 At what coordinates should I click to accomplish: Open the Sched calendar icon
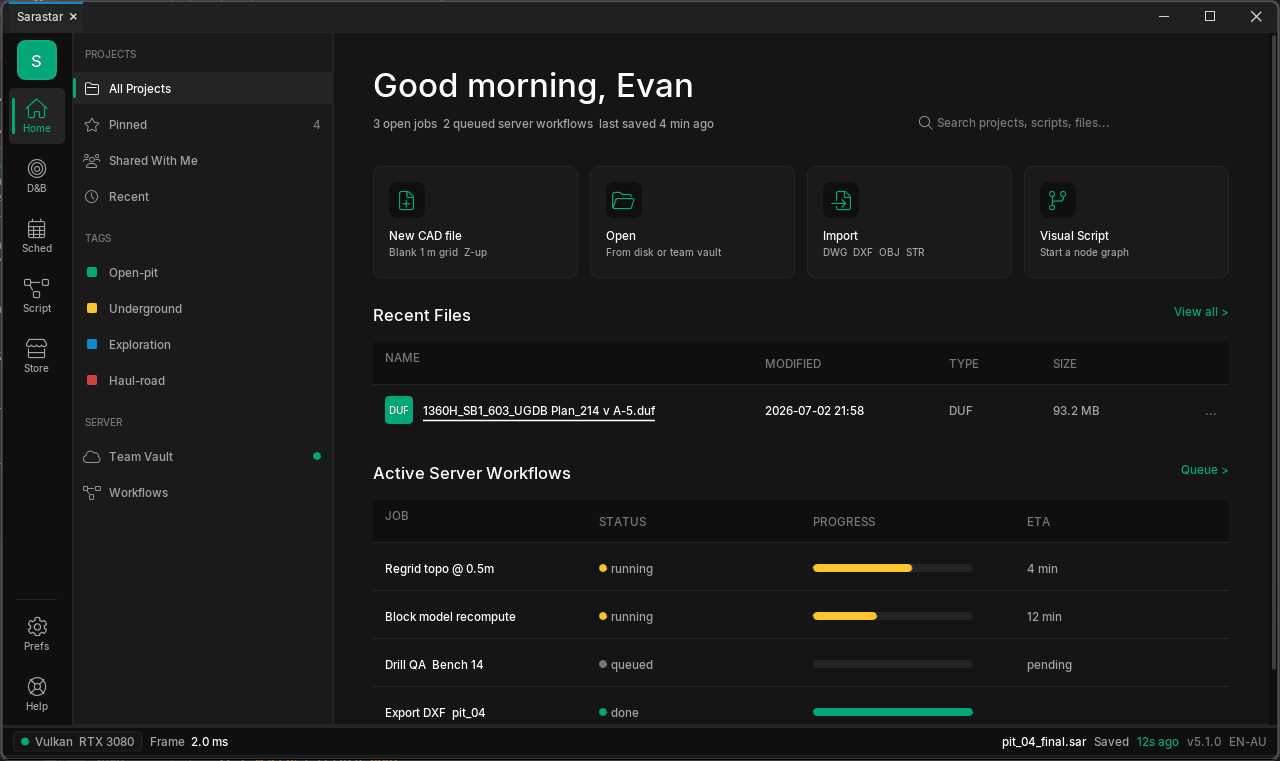pos(37,228)
